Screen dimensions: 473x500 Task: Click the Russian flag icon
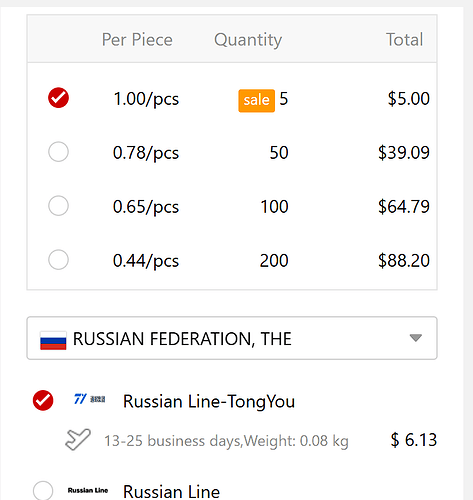pyautogui.click(x=53, y=340)
